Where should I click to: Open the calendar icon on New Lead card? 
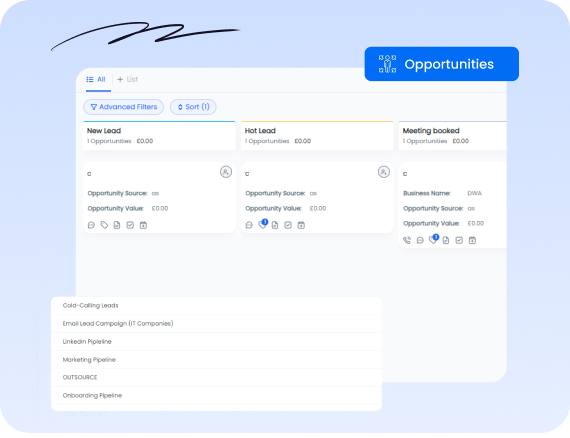point(143,225)
